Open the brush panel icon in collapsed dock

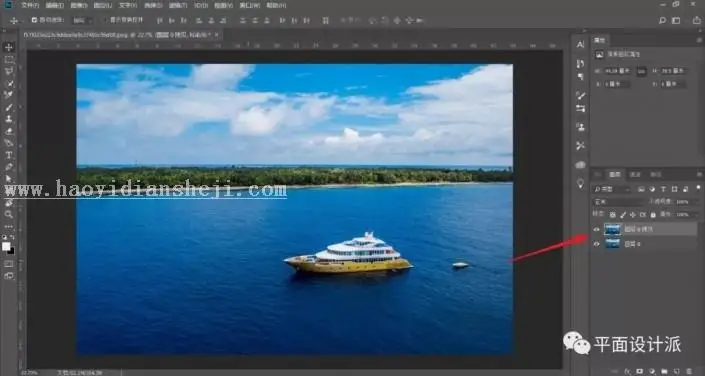tap(580, 95)
